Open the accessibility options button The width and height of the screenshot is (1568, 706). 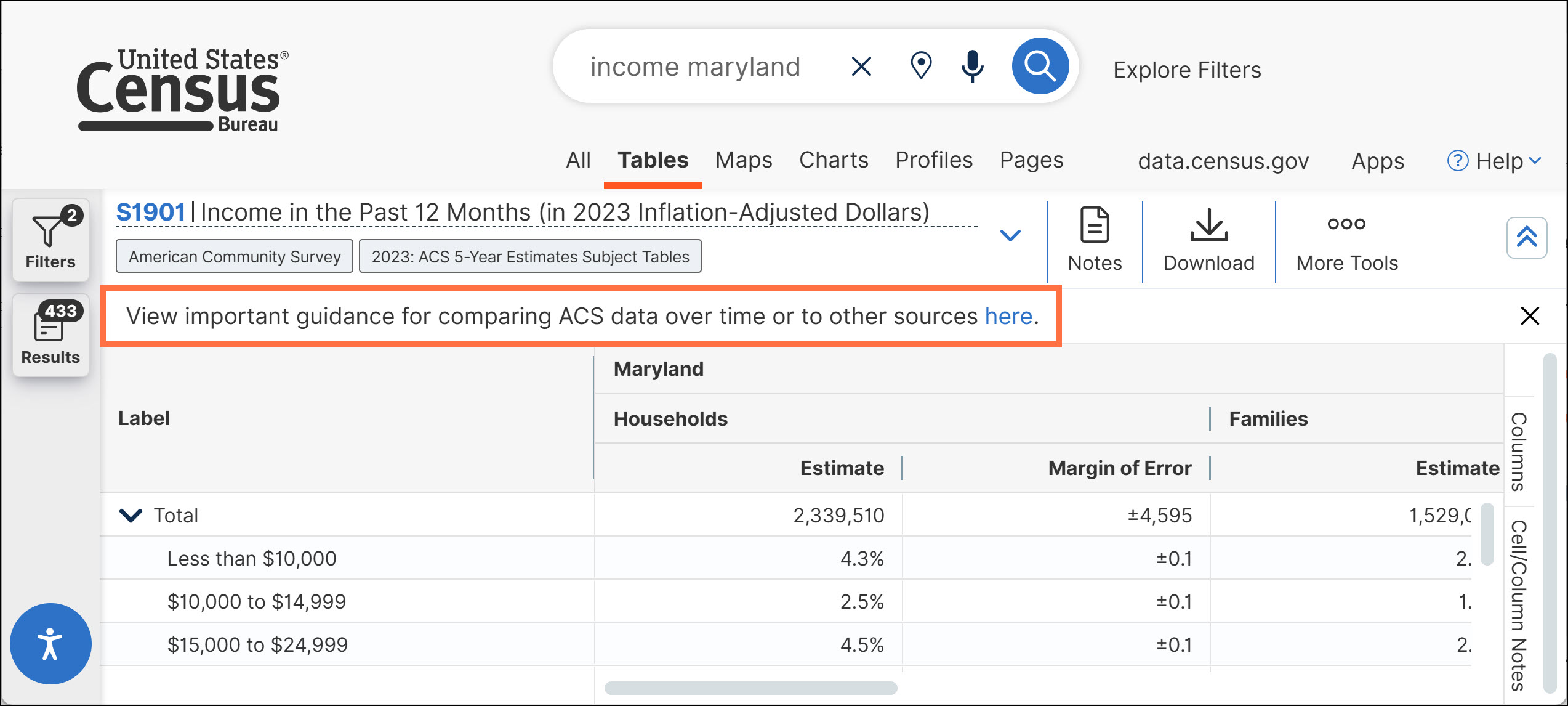pyautogui.click(x=50, y=643)
